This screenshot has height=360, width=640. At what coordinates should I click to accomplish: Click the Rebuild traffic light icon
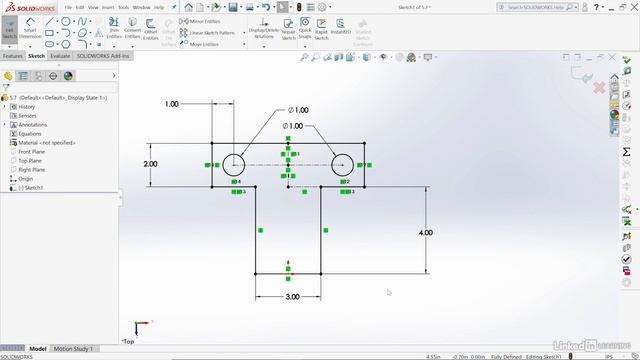tap(299, 7)
